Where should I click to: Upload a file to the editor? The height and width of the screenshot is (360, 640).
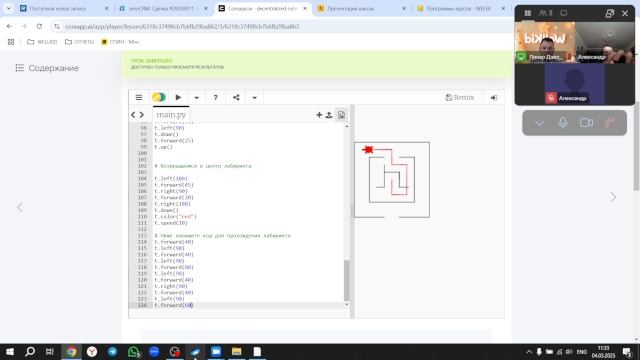pos(329,115)
